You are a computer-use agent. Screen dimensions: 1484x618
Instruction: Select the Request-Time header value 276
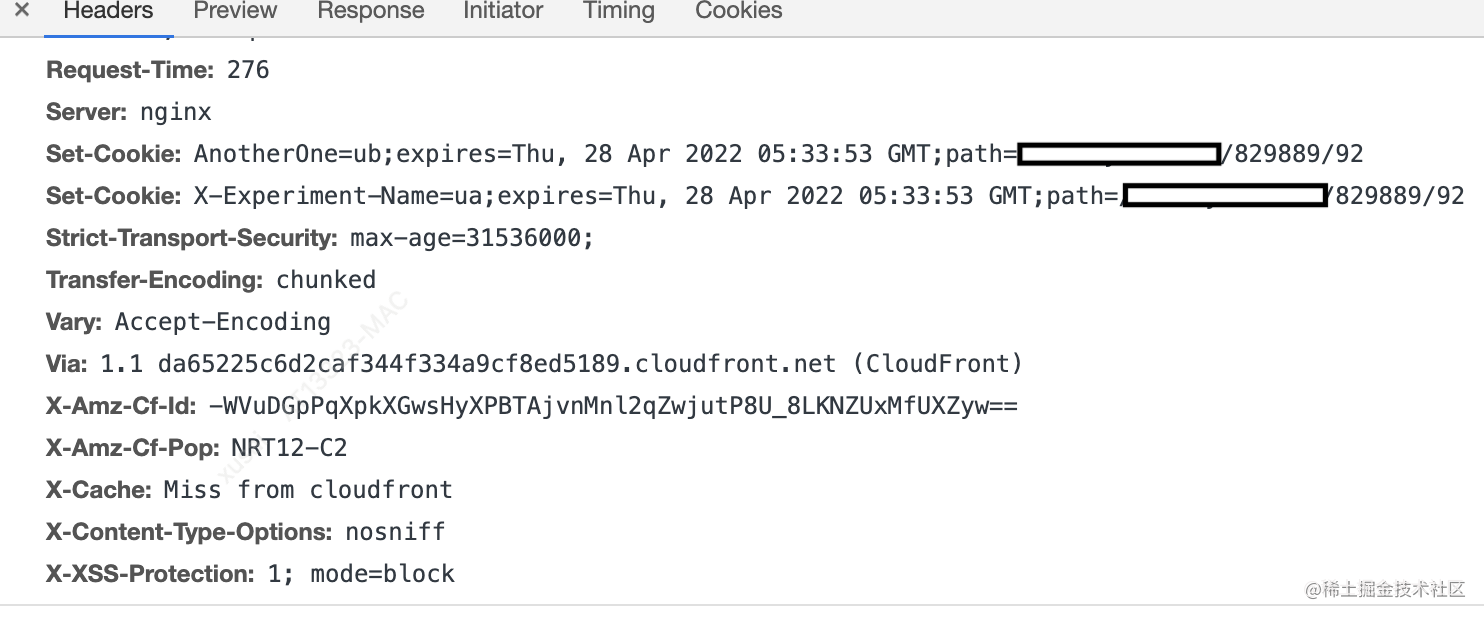pyautogui.click(x=248, y=70)
